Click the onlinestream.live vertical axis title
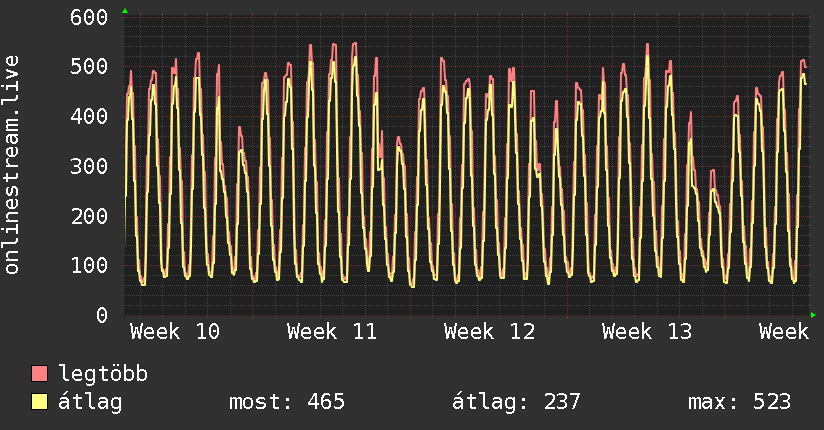The width and height of the screenshot is (824, 430). pos(12,165)
